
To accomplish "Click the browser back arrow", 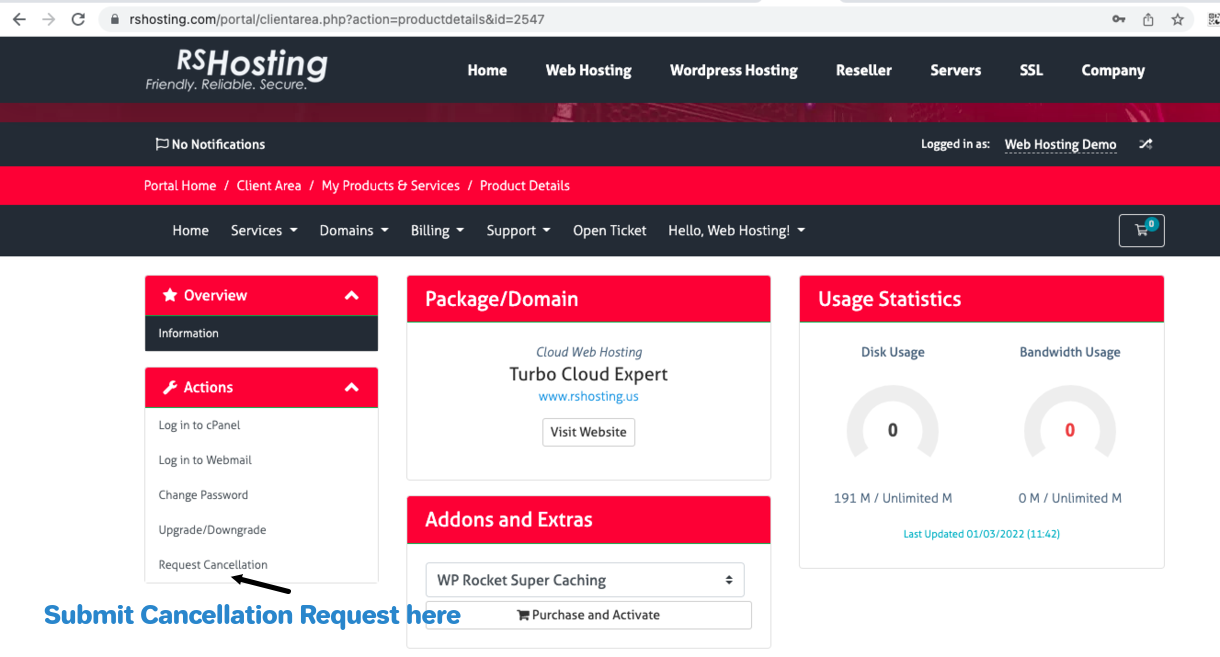I will click(19, 19).
